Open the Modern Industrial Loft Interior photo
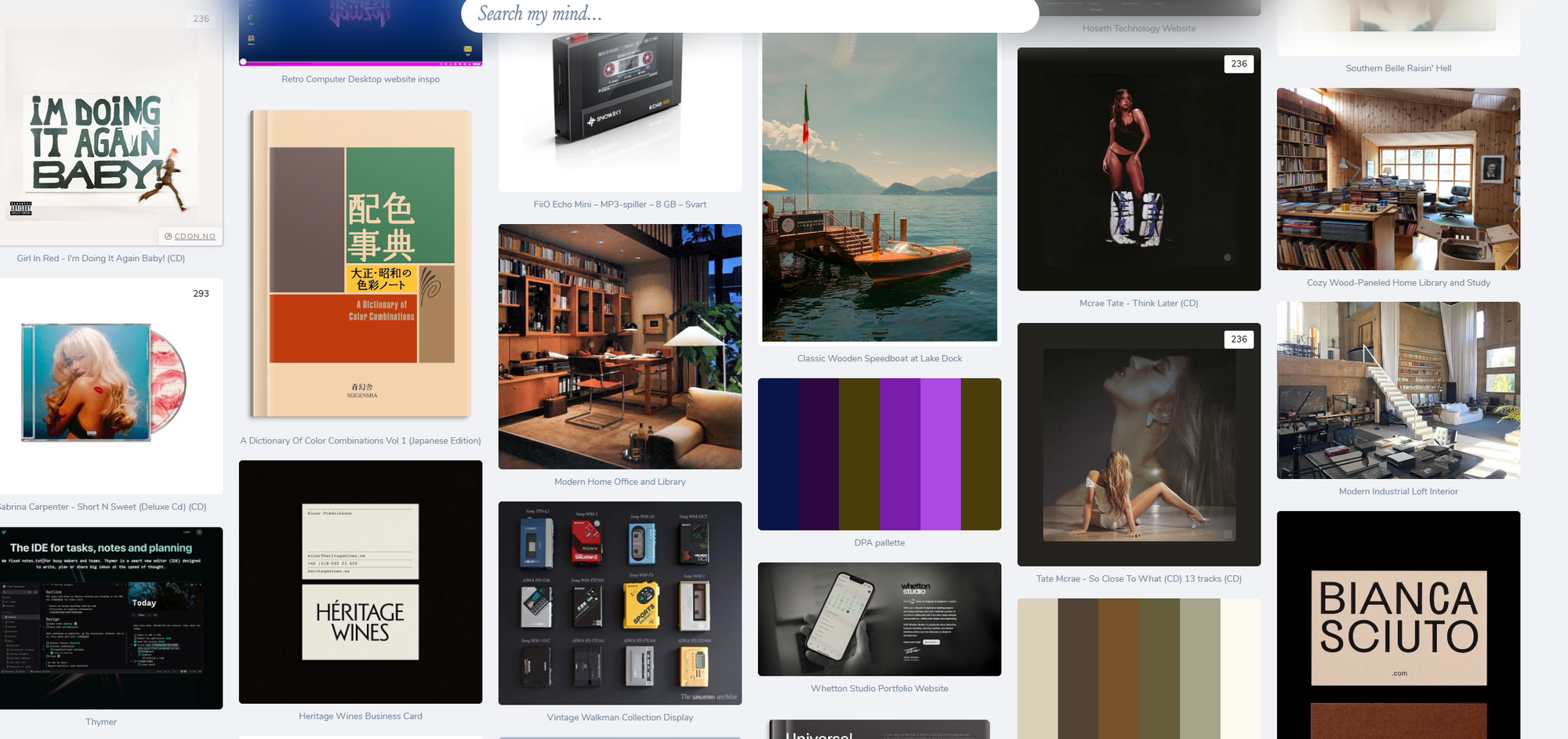The height and width of the screenshot is (739, 1568). pyautogui.click(x=1398, y=389)
